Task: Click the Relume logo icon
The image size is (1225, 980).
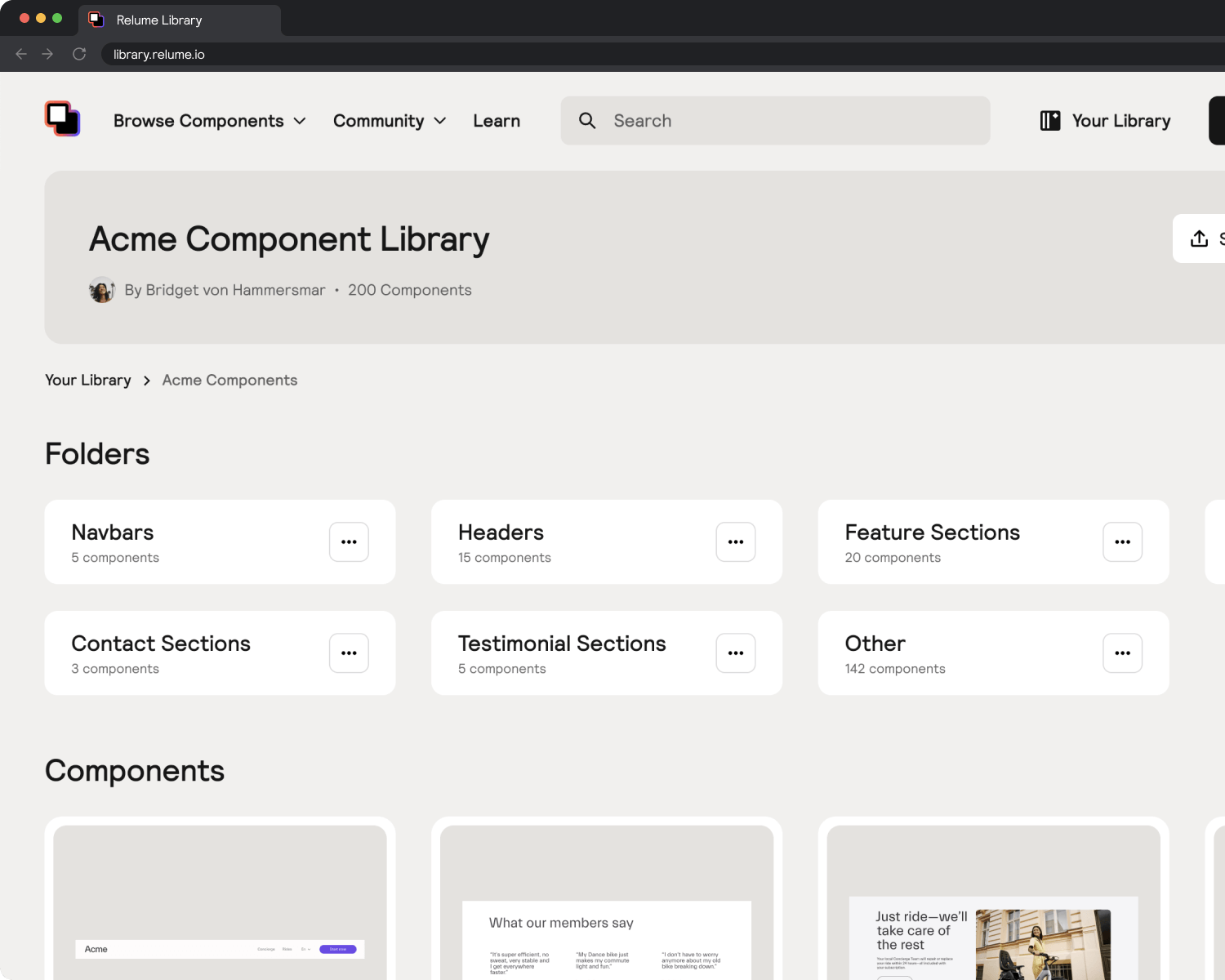Action: click(62, 119)
